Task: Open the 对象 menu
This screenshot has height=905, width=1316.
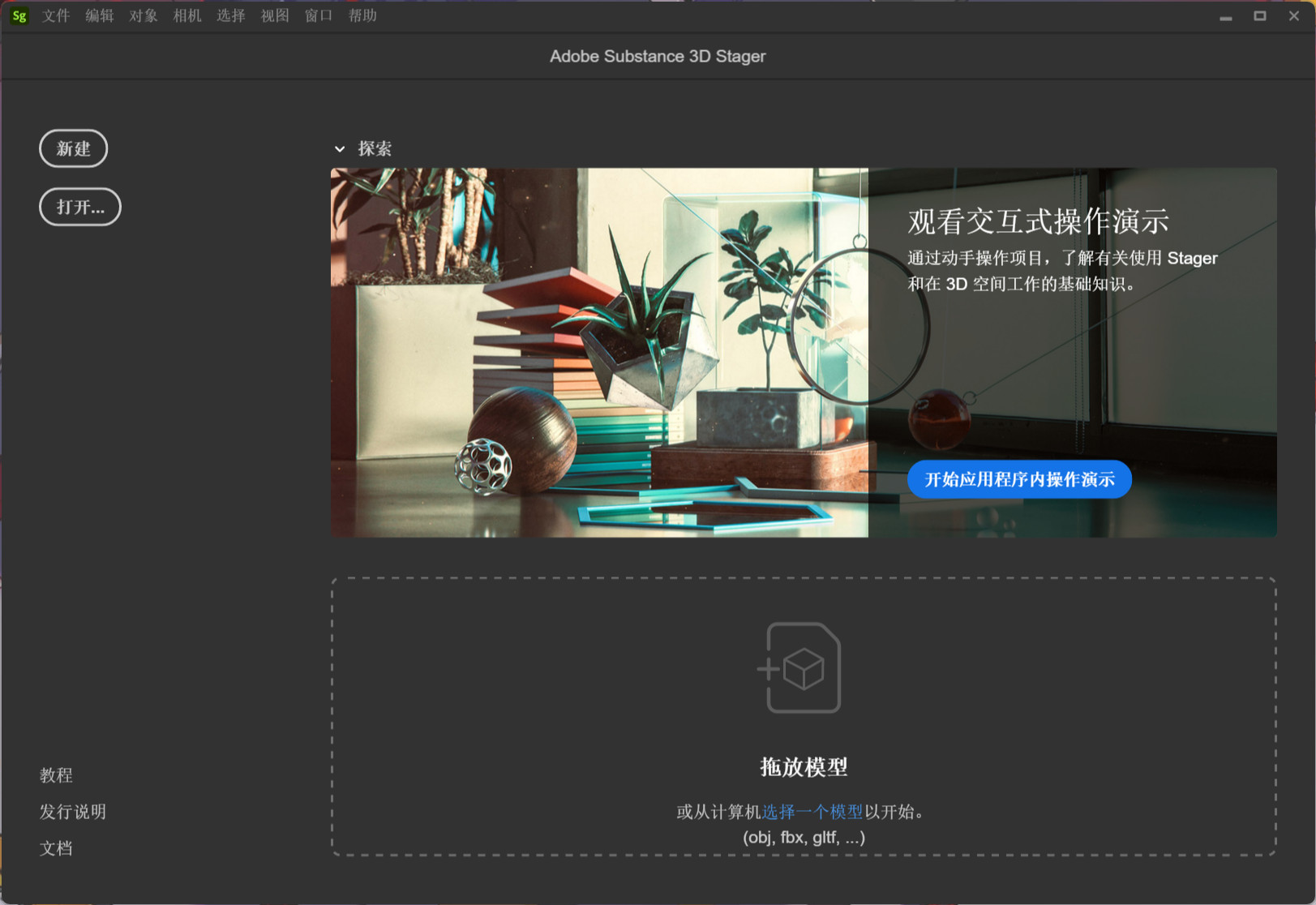Action: point(144,15)
